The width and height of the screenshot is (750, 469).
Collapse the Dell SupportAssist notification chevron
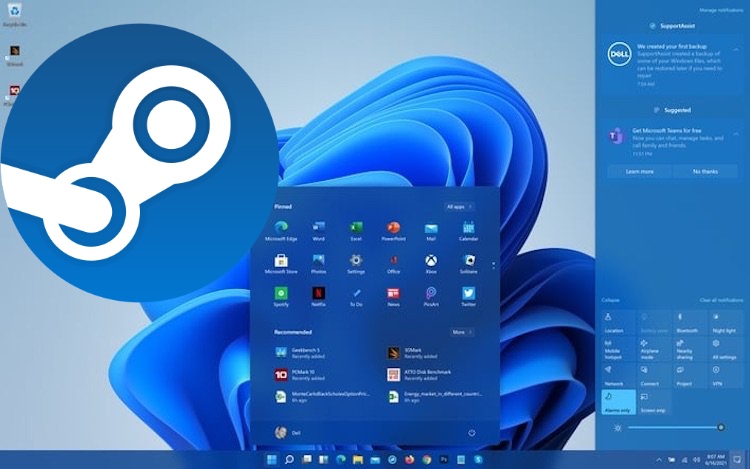tap(736, 49)
